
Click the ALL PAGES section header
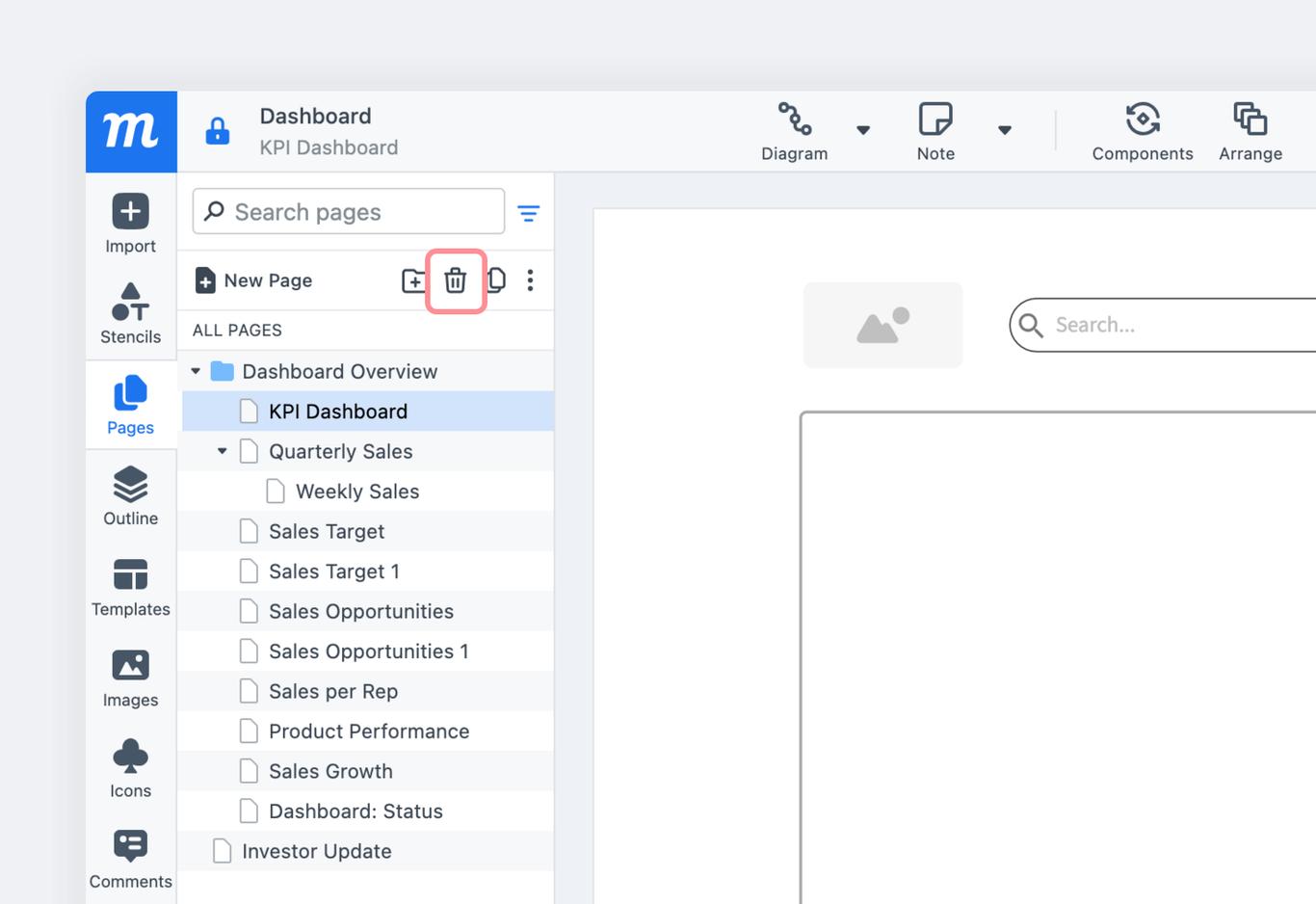(x=237, y=331)
